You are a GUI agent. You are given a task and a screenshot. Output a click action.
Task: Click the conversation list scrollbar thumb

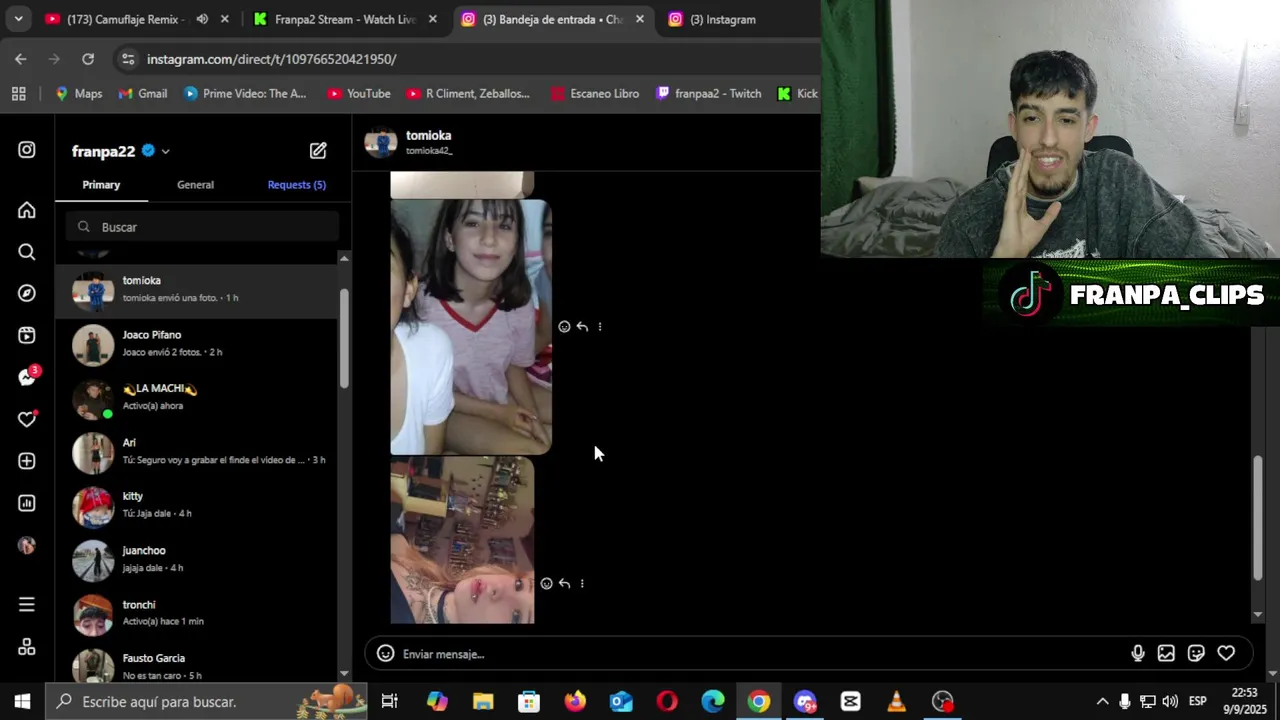(344, 339)
